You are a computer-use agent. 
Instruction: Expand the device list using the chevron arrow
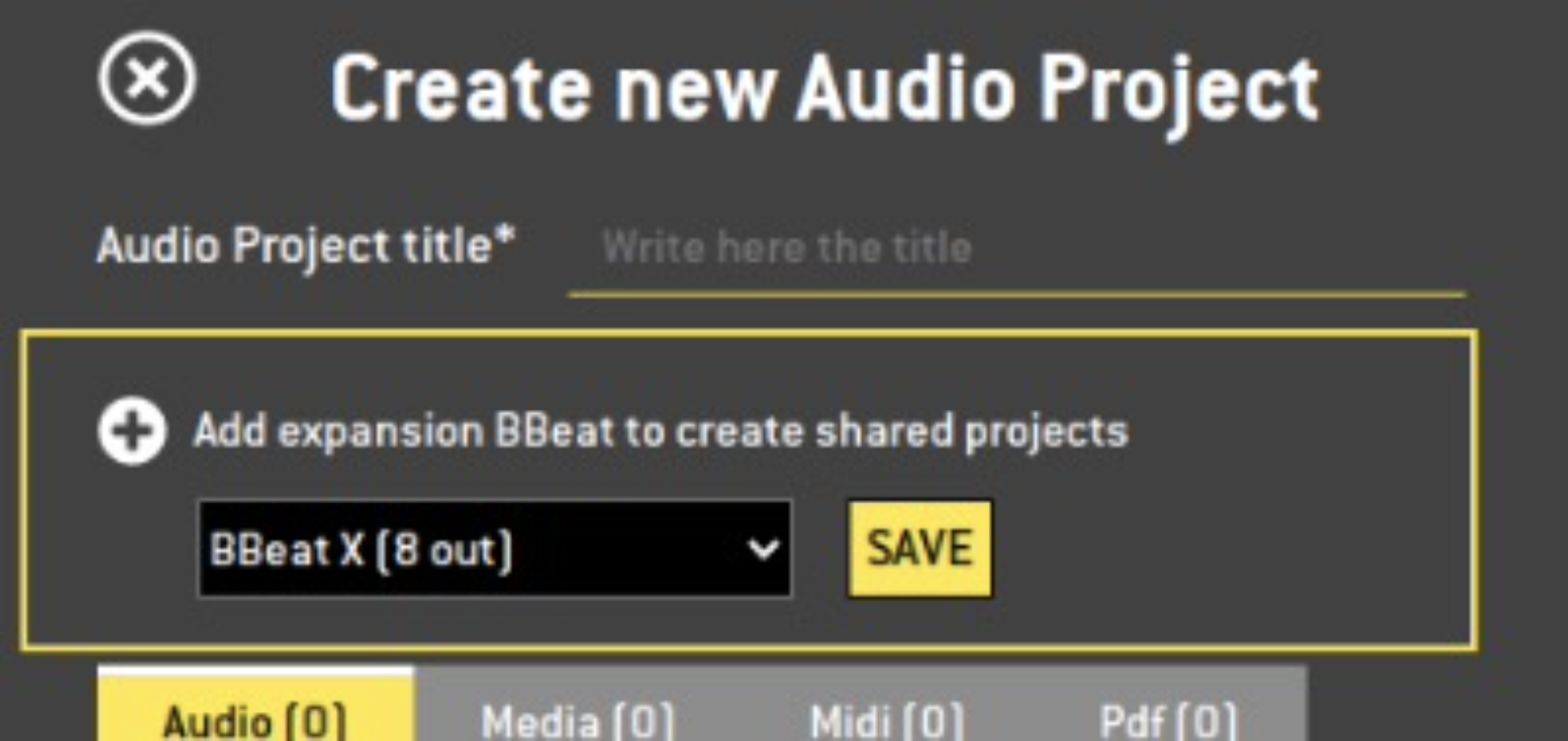coord(762,550)
